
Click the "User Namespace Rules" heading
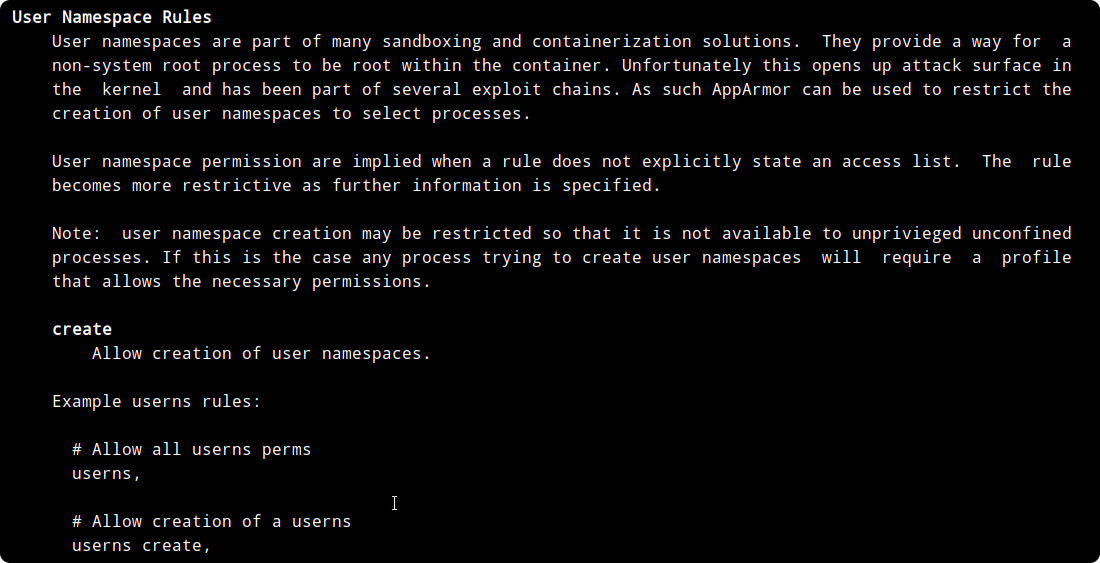111,17
